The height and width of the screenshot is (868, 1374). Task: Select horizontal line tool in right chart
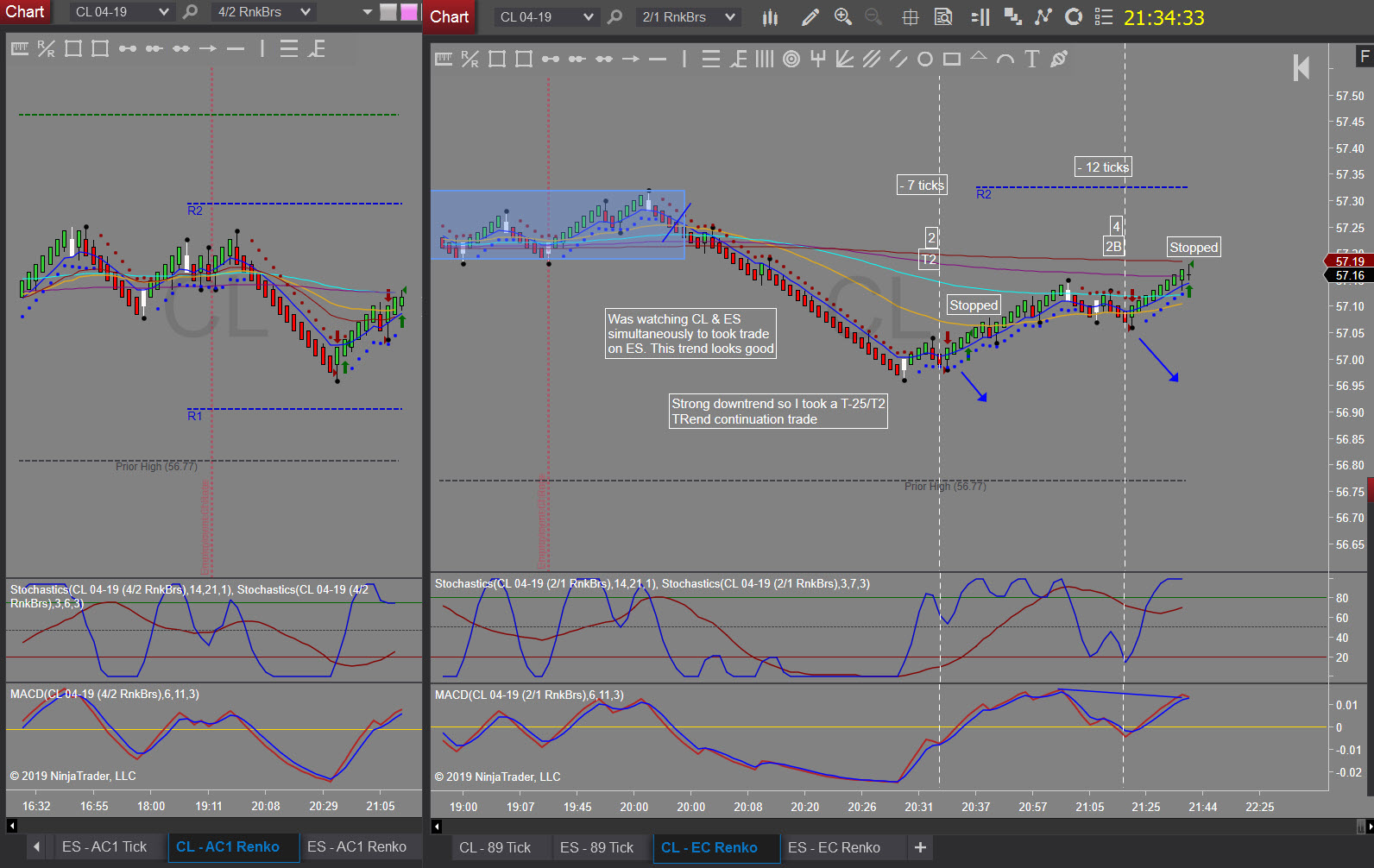(658, 59)
